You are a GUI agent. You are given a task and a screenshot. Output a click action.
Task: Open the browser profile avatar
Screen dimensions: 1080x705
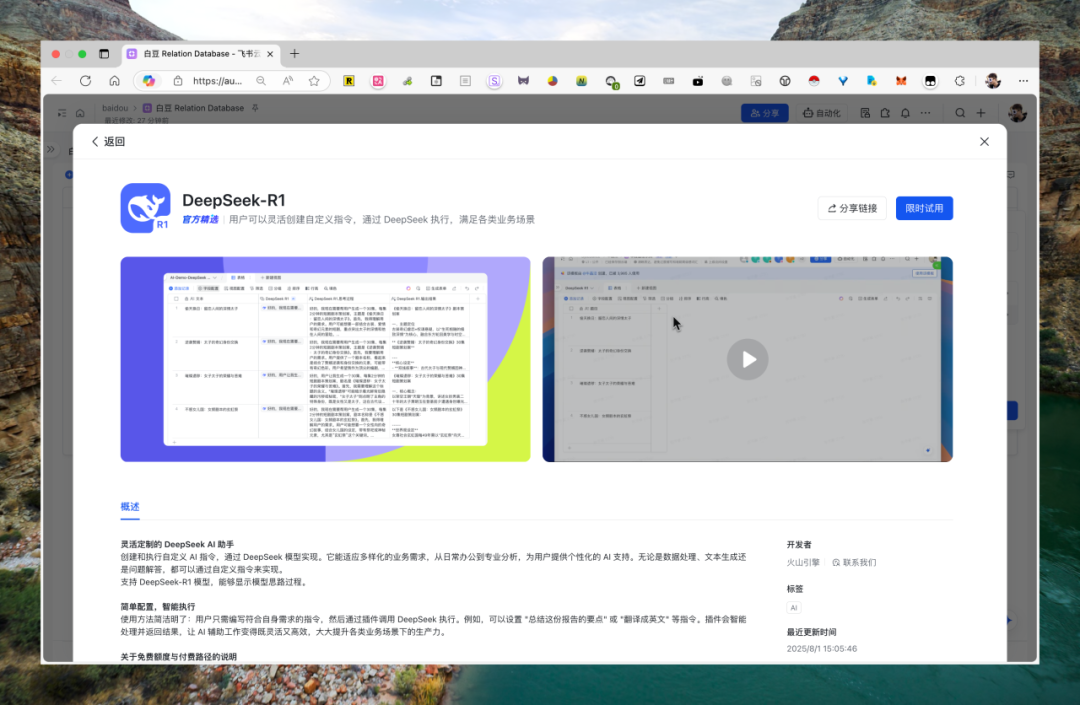tap(993, 81)
